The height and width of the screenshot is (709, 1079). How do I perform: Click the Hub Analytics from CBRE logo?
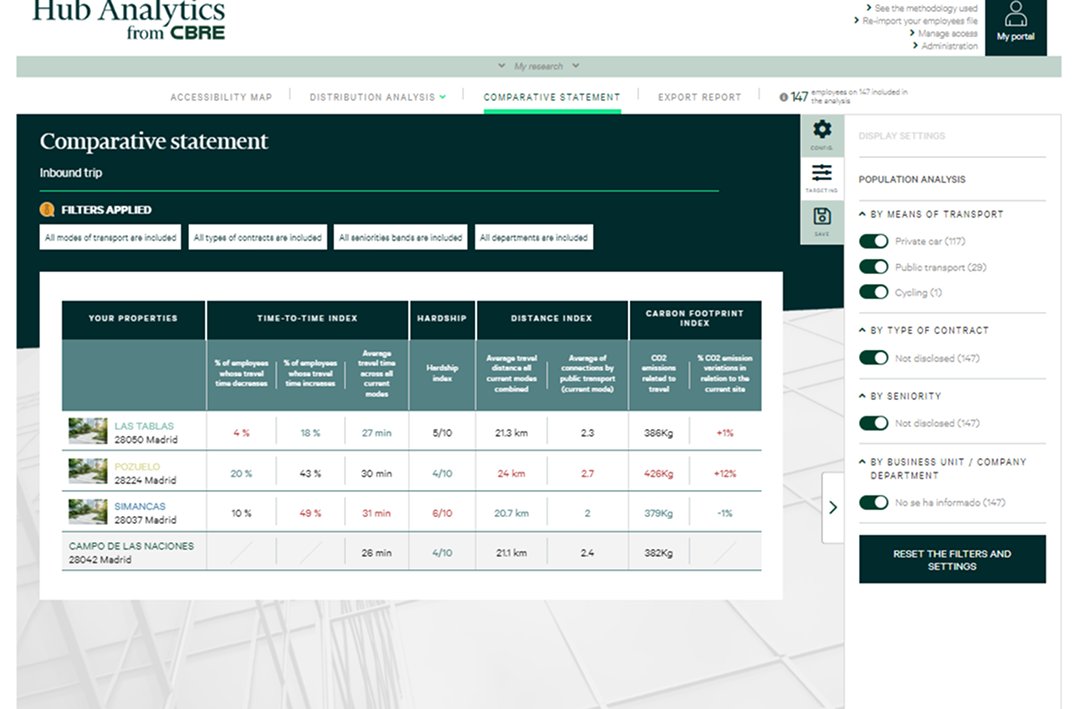point(129,21)
